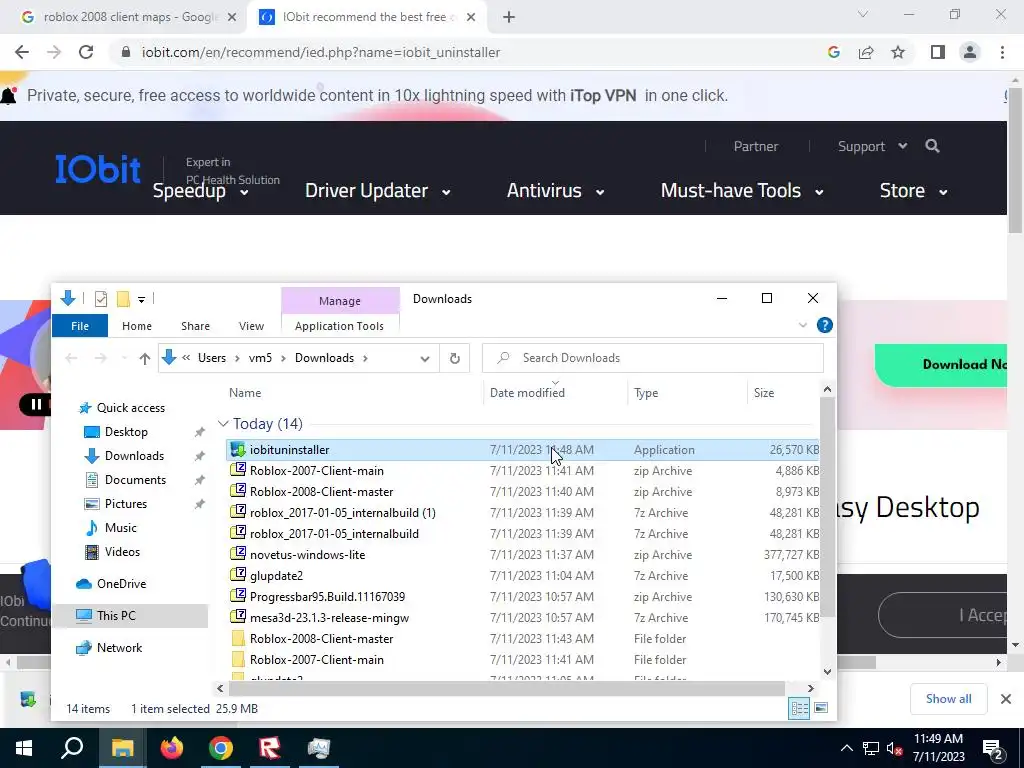This screenshot has height=768, width=1024.
Task: Open the Share ribbon tab
Action: [x=195, y=326]
